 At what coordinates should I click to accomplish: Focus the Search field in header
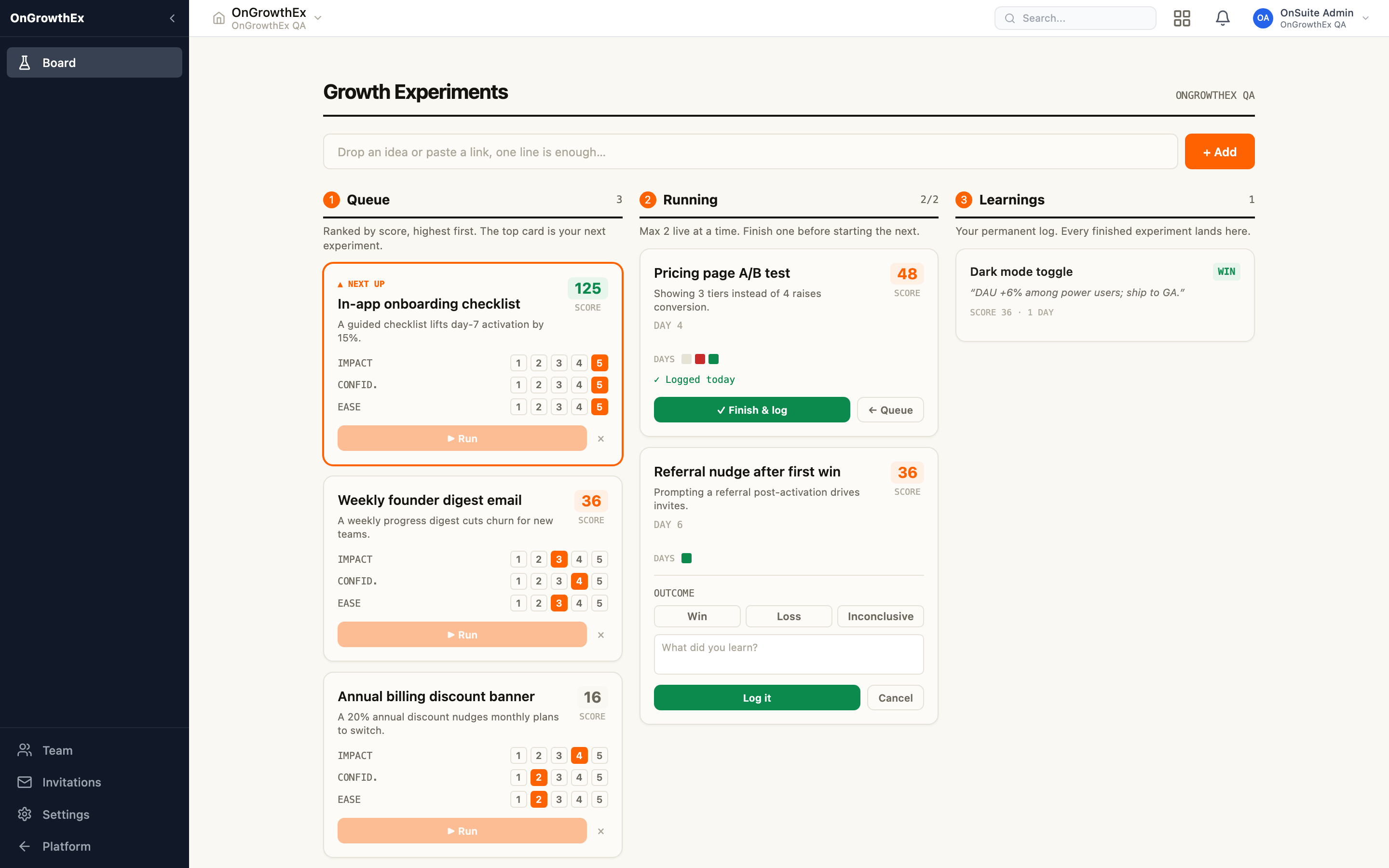click(1075, 18)
